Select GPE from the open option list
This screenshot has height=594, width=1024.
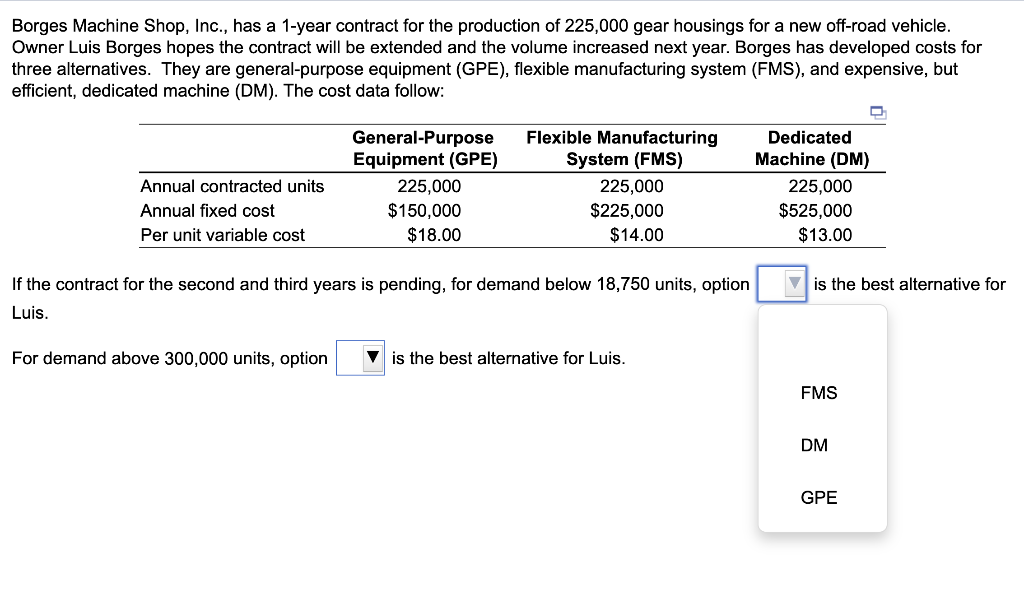click(818, 497)
